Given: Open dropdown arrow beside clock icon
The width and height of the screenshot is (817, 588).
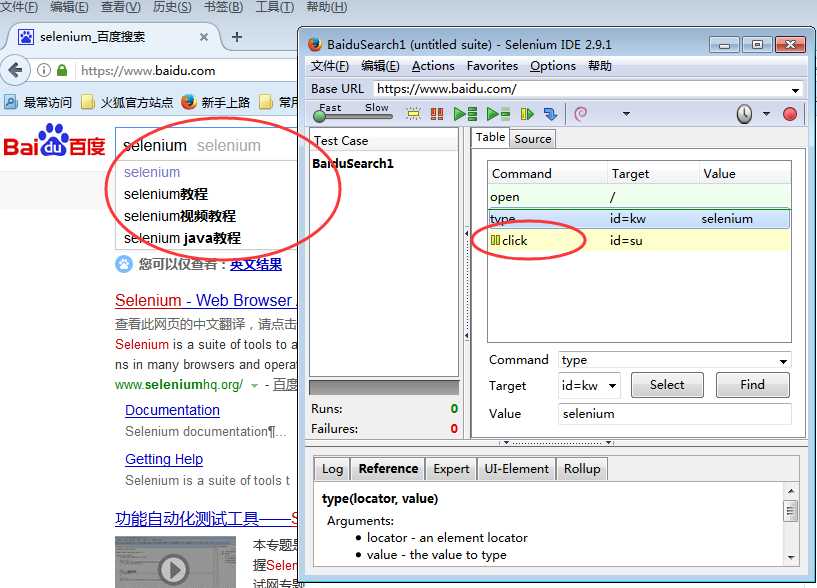Looking at the screenshot, I should pyautogui.click(x=766, y=114).
